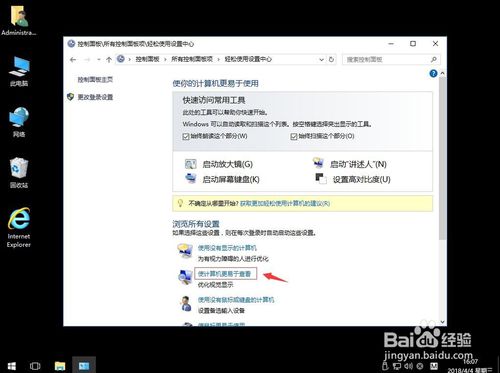Click refresh icon beside the address bar
The image size is (500, 373).
pyautogui.click(x=331, y=59)
